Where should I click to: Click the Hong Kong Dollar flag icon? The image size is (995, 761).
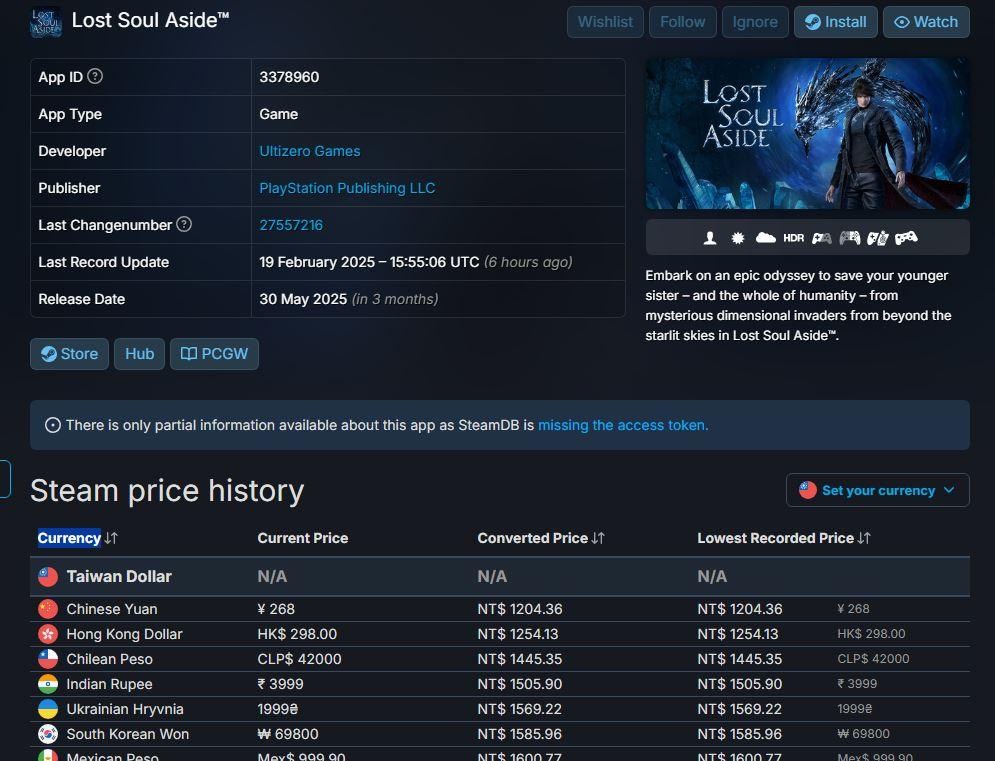tap(48, 634)
